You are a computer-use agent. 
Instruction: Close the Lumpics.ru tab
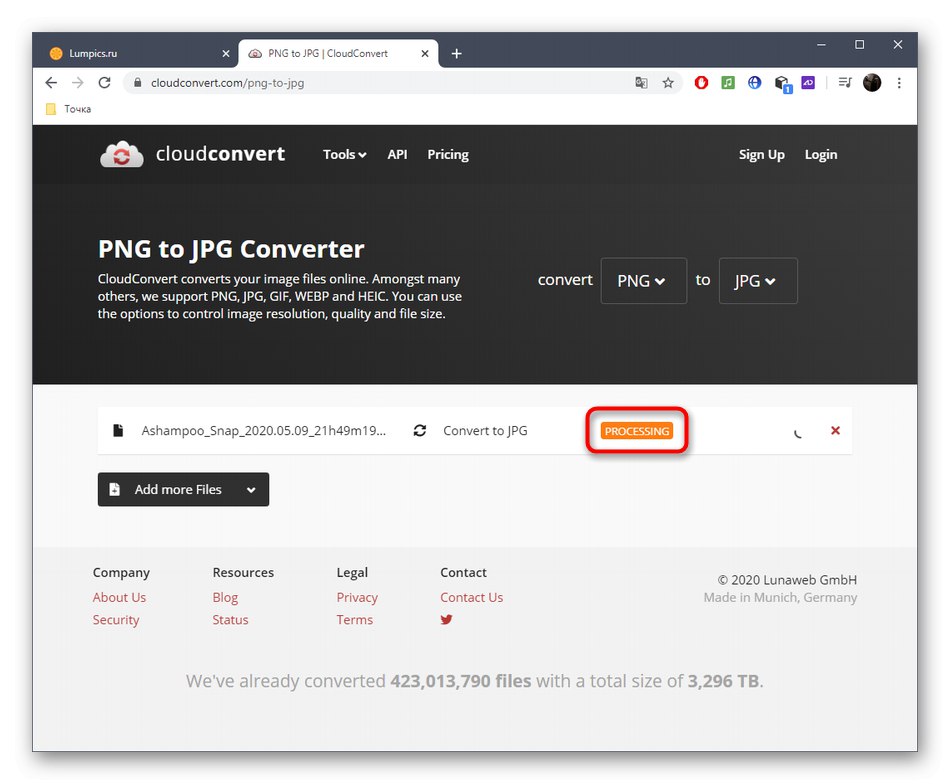[x=226, y=53]
